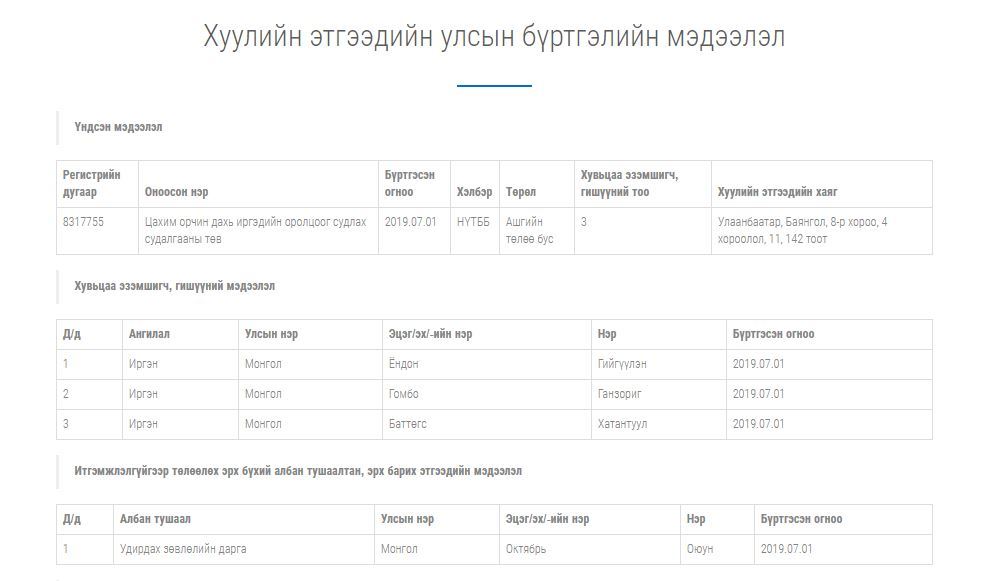Select the 'Итгэмжлэлгүйгээр төлөөлөх эрх бүхий' section heading
This screenshot has height=581, width=994.
pyautogui.click(x=298, y=471)
